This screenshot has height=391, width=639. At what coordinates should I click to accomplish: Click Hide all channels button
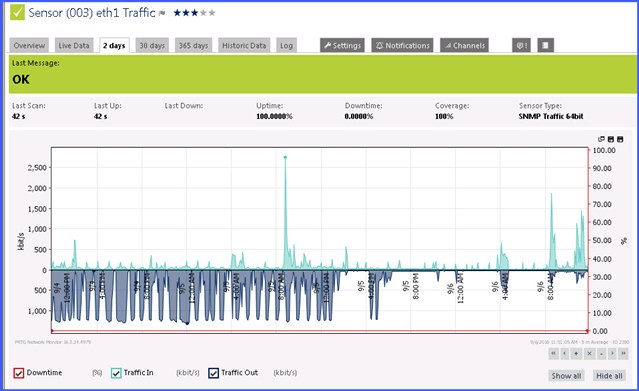609,376
